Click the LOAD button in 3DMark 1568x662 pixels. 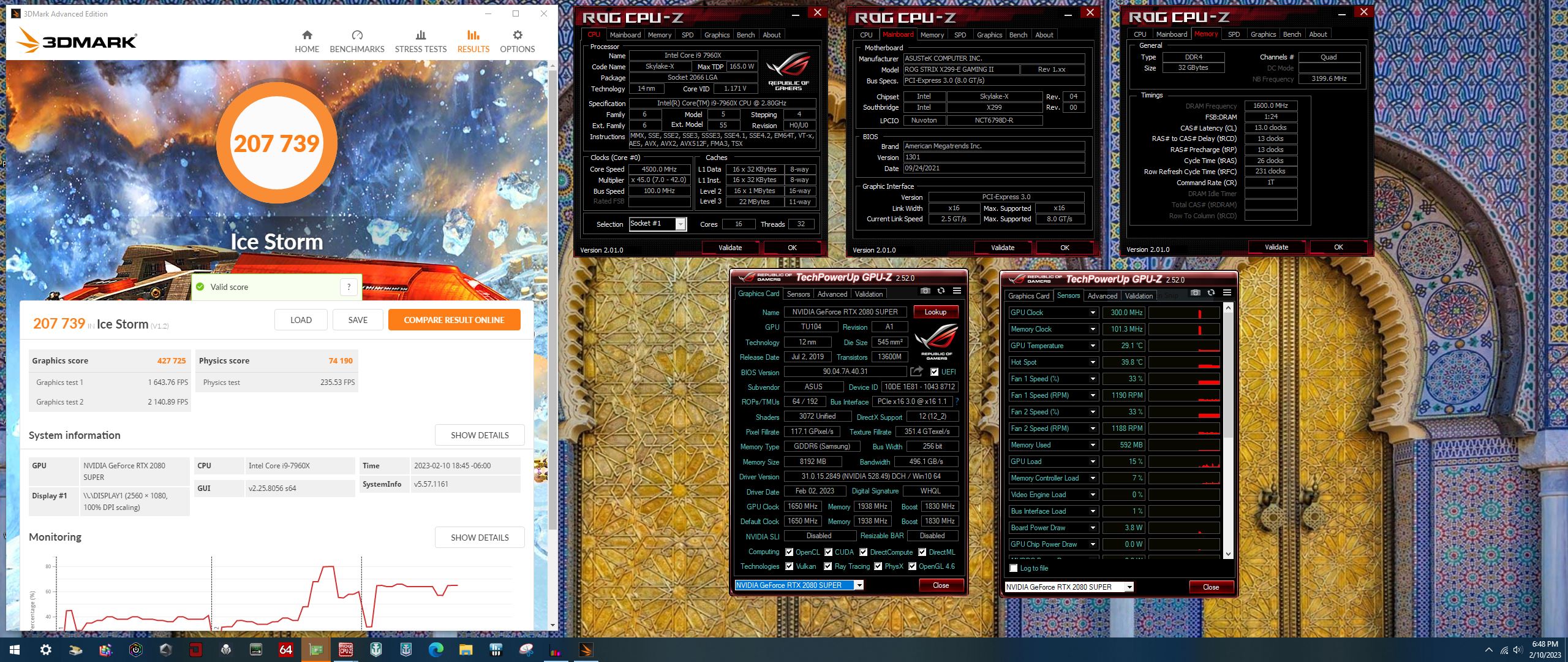(301, 320)
